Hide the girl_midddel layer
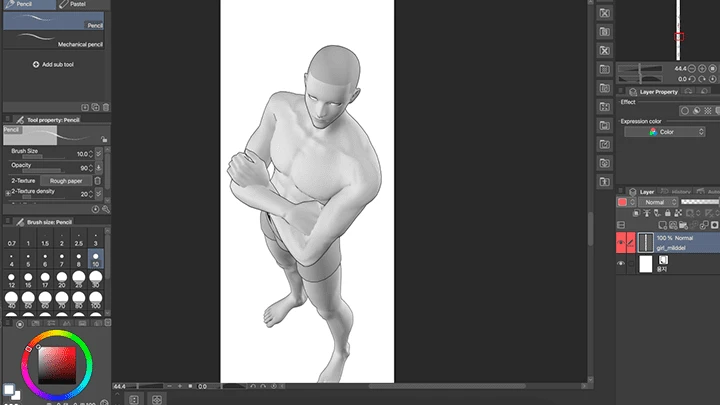The image size is (720, 405). click(x=622, y=242)
